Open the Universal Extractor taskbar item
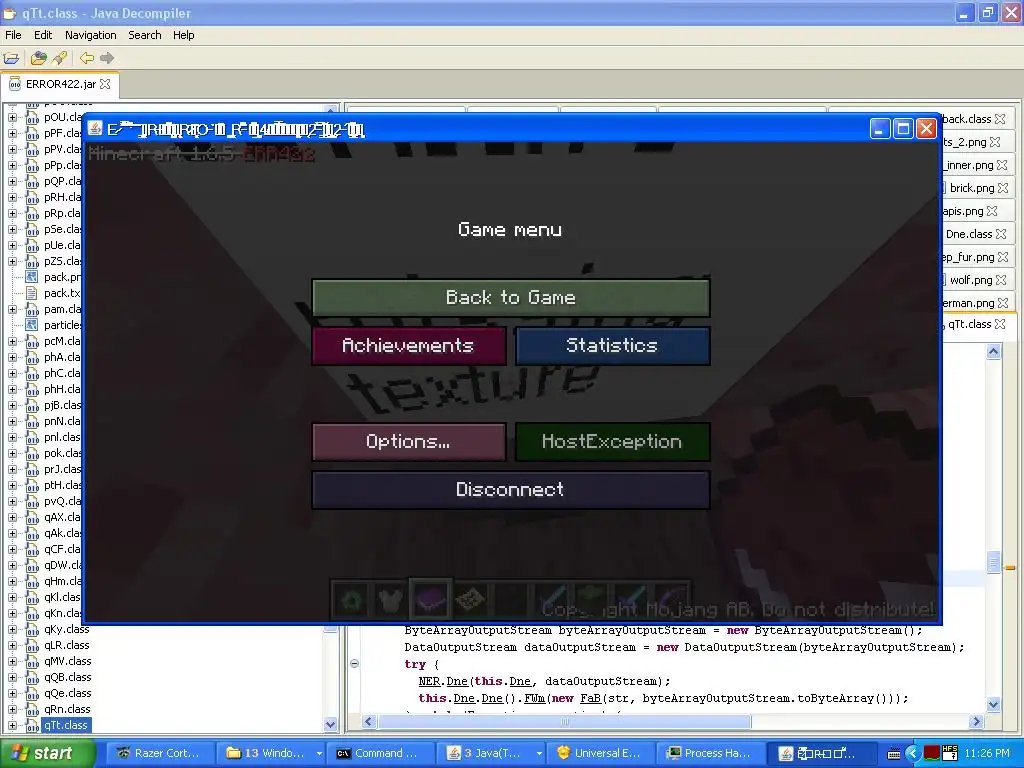 601,753
